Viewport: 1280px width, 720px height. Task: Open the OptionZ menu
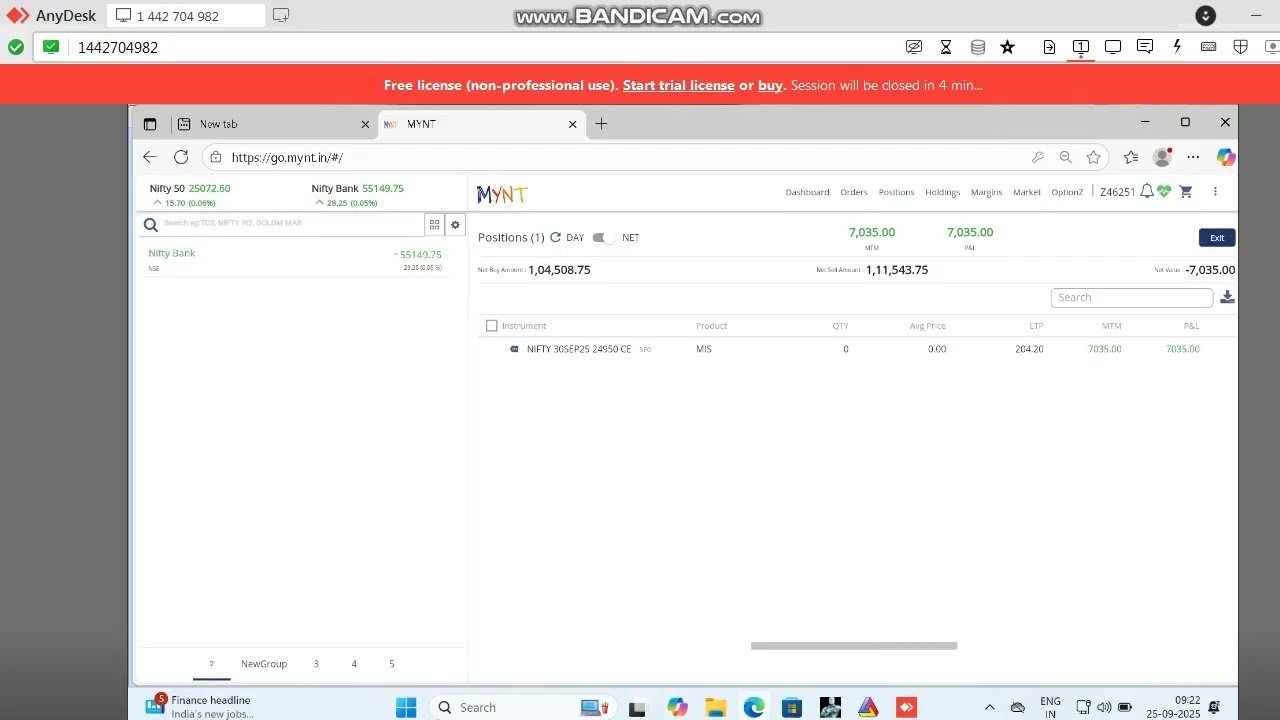(x=1067, y=192)
